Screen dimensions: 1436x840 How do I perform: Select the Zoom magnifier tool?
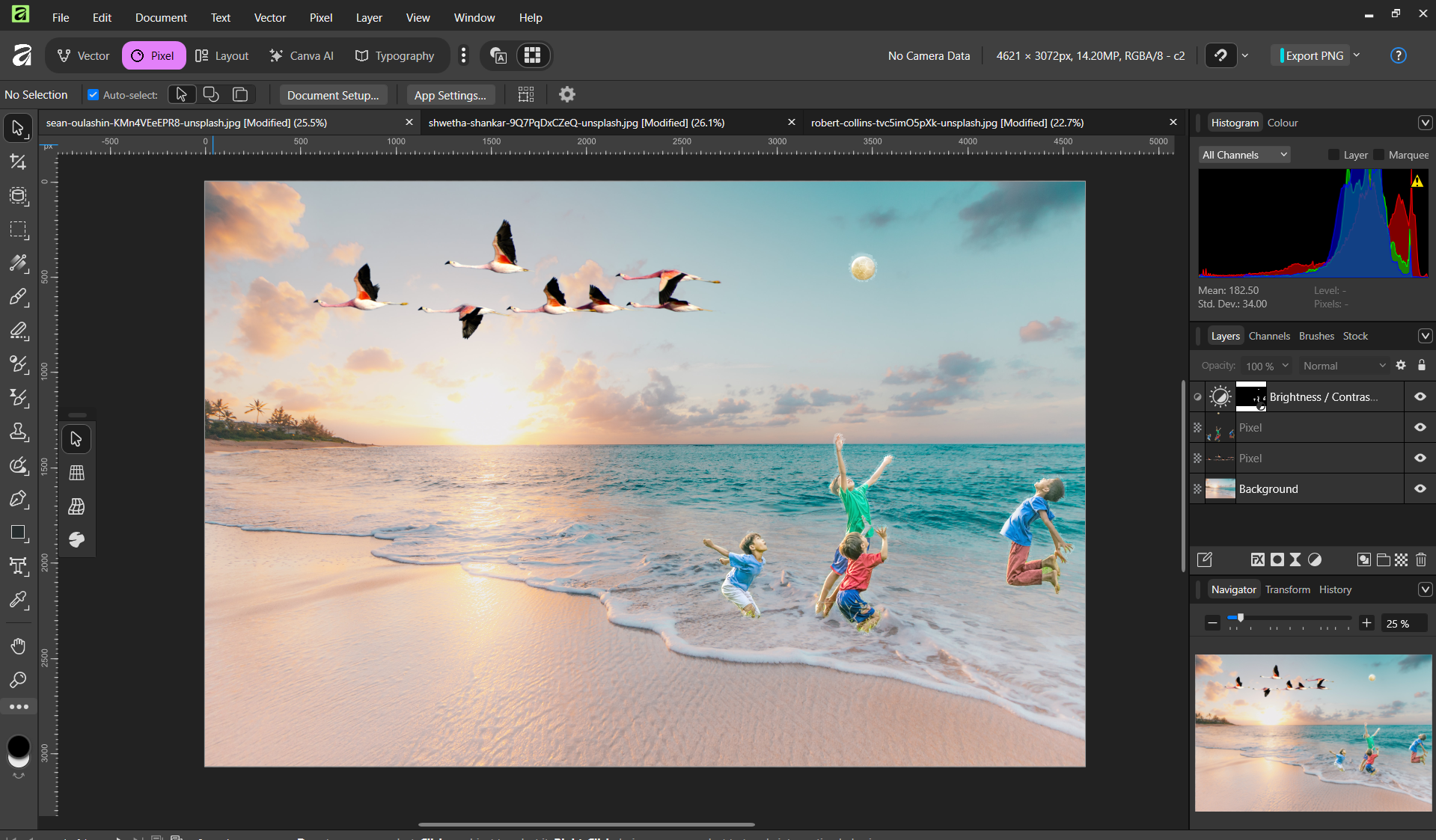pos(18,679)
